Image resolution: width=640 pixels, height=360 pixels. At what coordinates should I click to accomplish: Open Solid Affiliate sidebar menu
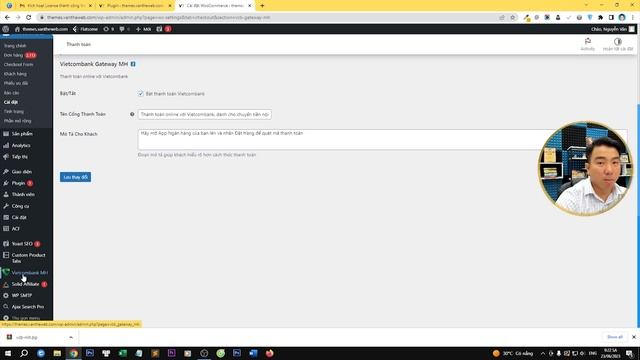pos(26,284)
